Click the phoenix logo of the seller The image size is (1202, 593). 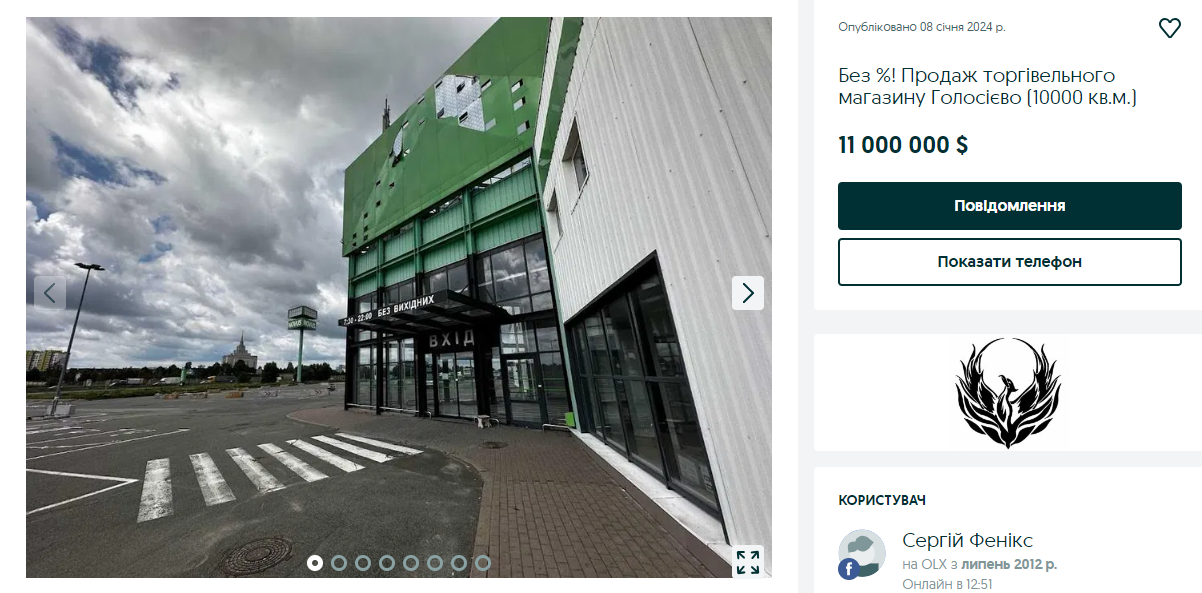(x=1007, y=393)
